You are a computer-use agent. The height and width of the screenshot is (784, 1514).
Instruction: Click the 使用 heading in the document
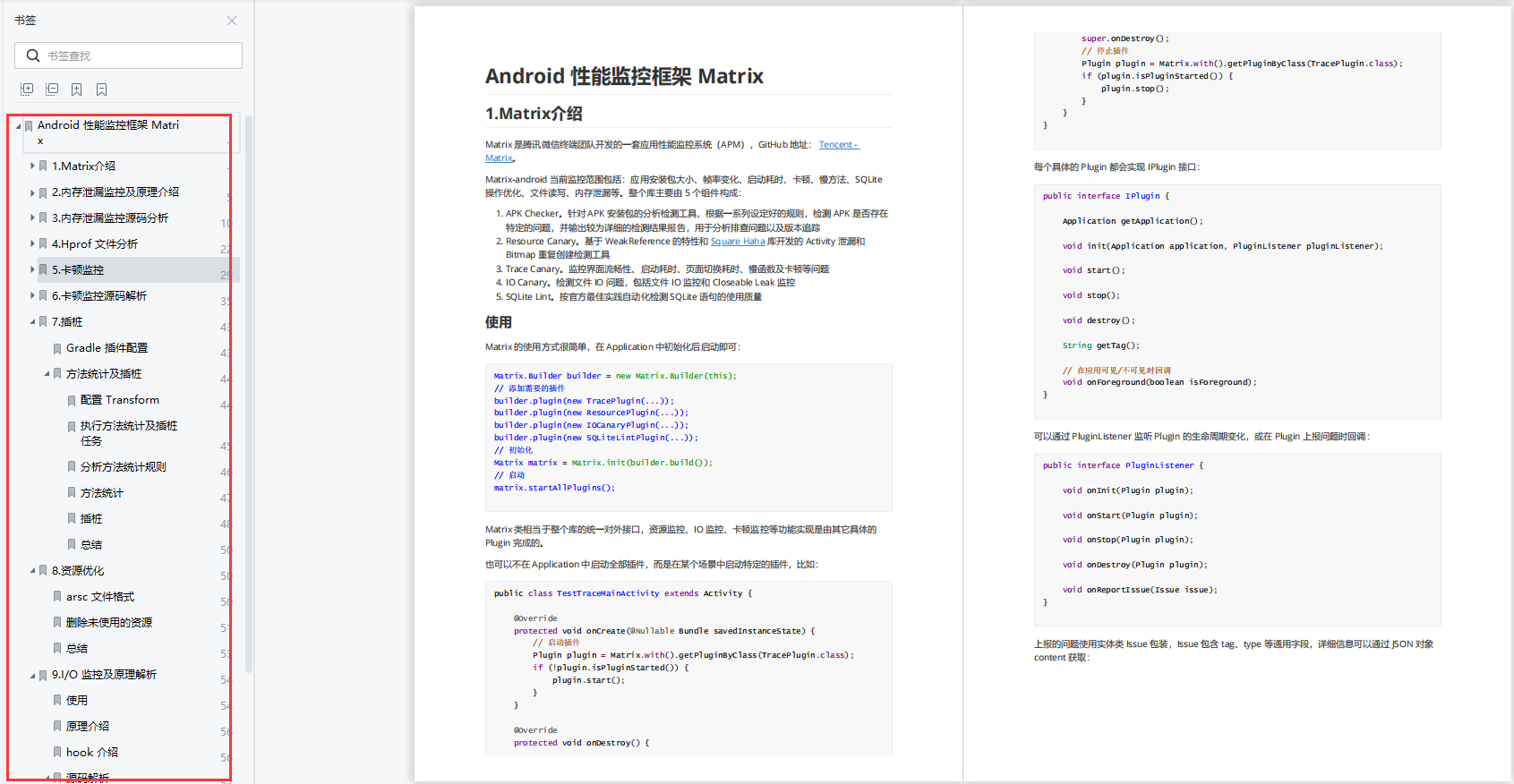coord(499,322)
